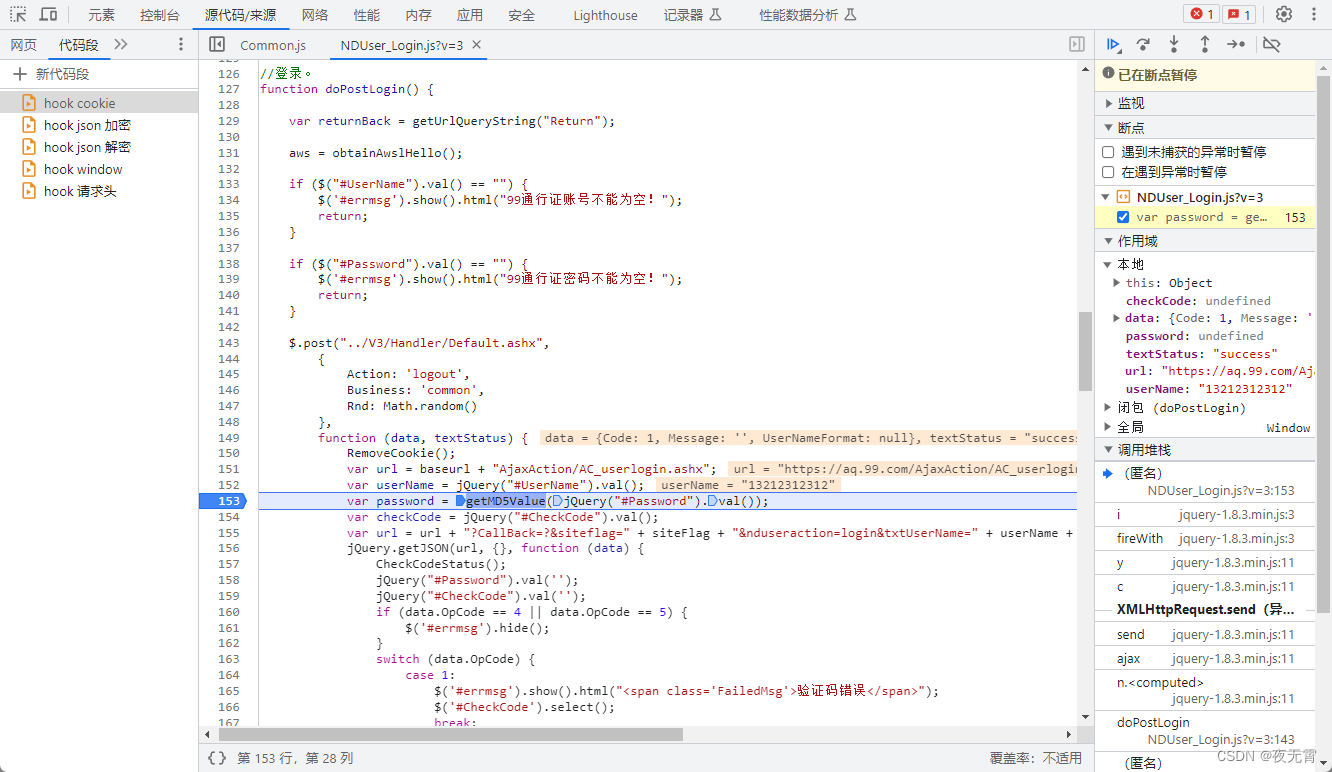Switch to the 网络 tab
The height and width of the screenshot is (772, 1332).
315,15
